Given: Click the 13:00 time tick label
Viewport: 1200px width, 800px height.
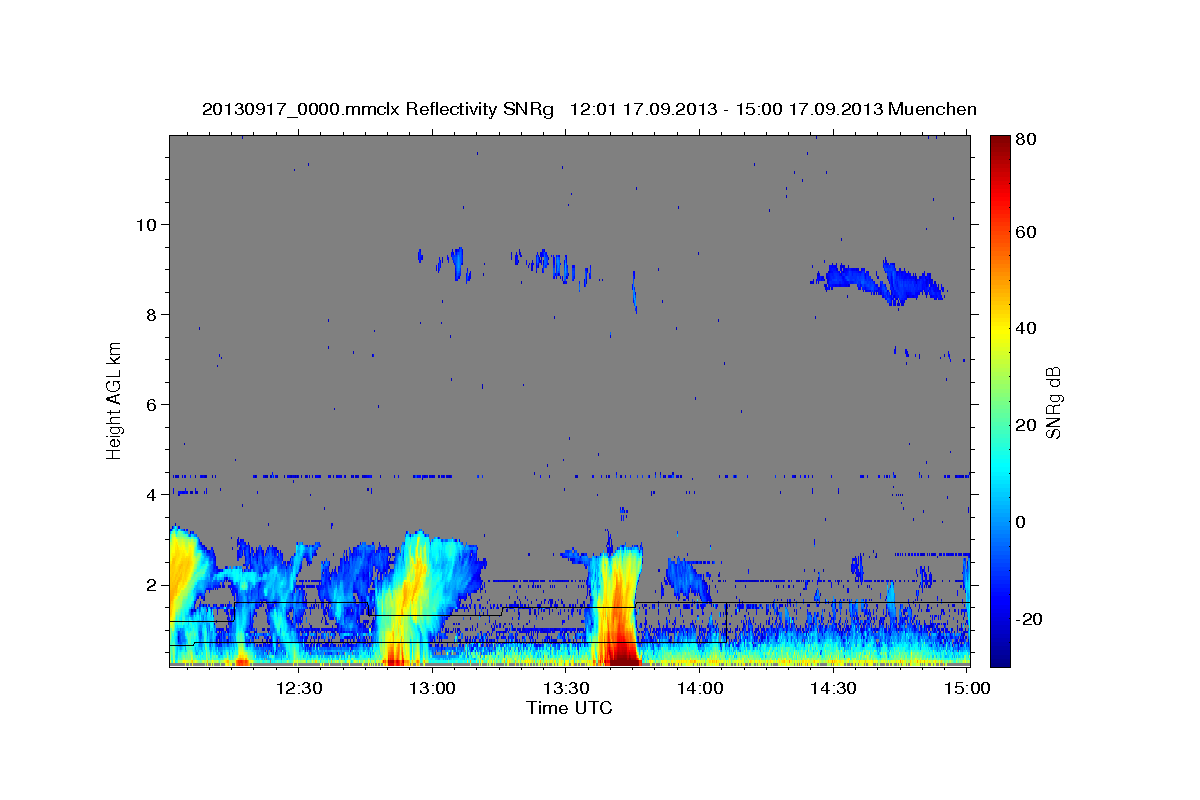Looking at the screenshot, I should [433, 688].
